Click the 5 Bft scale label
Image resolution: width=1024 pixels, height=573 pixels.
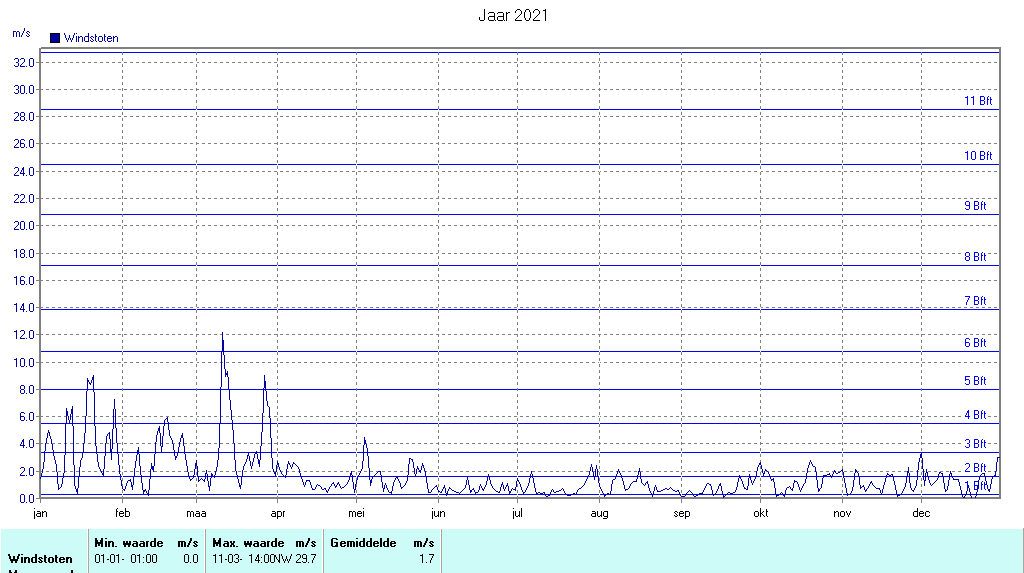(975, 381)
